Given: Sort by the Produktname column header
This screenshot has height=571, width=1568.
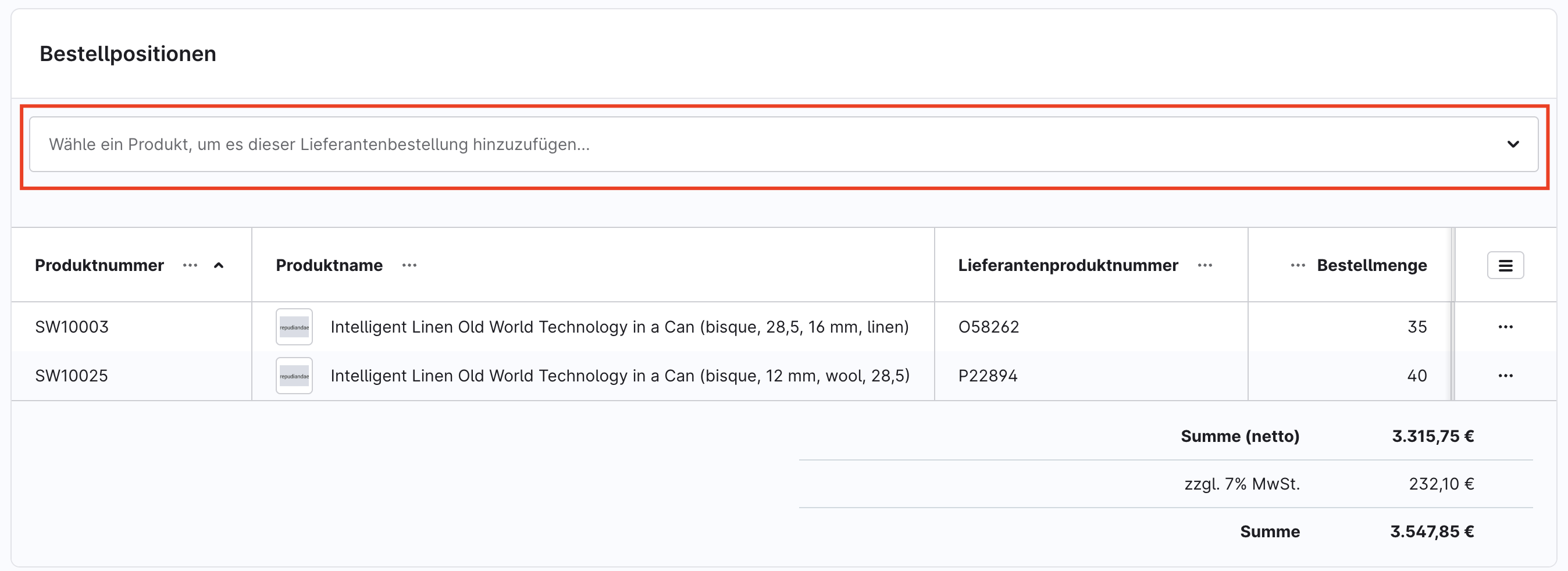Looking at the screenshot, I should 329,265.
